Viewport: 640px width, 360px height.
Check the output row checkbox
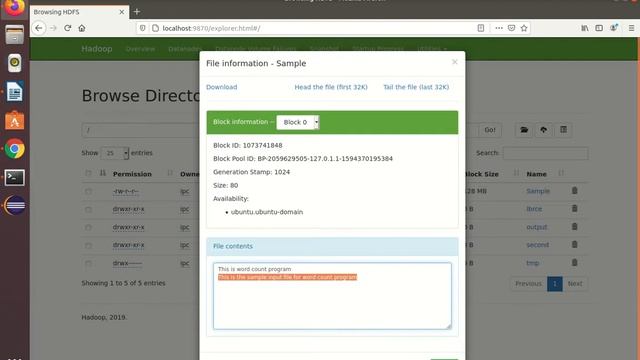(88, 227)
